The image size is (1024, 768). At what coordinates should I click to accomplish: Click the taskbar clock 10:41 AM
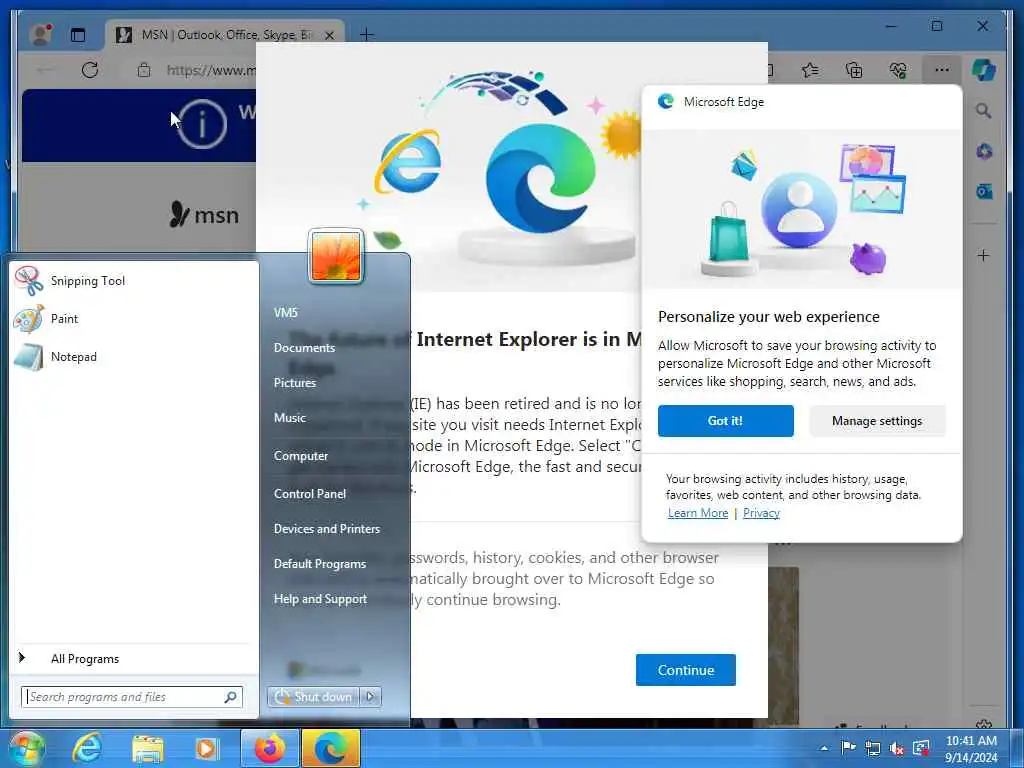(x=971, y=741)
